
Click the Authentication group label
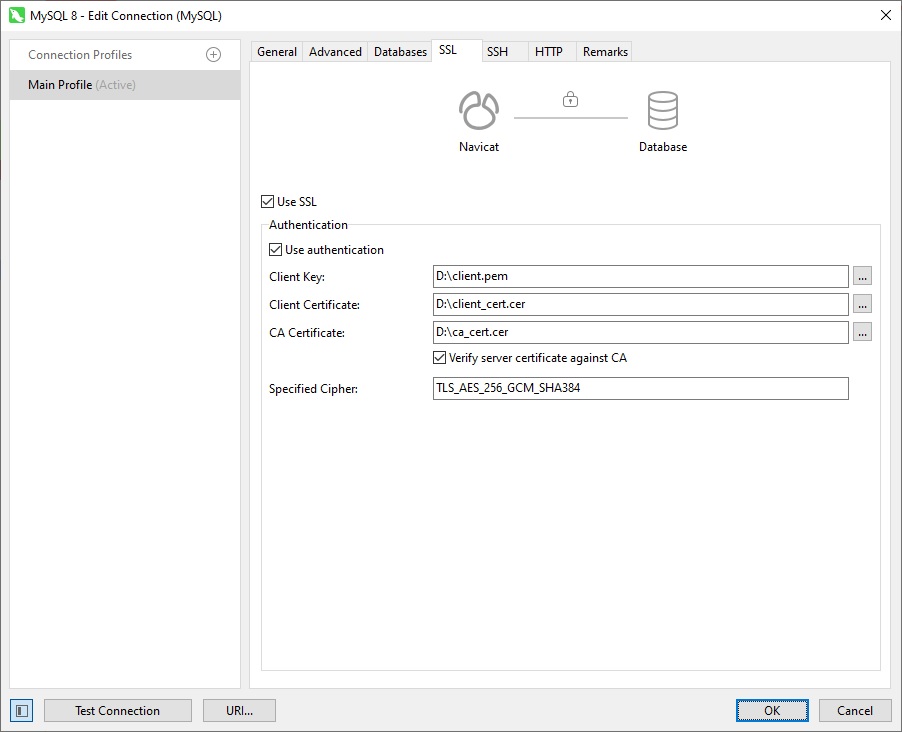(308, 225)
